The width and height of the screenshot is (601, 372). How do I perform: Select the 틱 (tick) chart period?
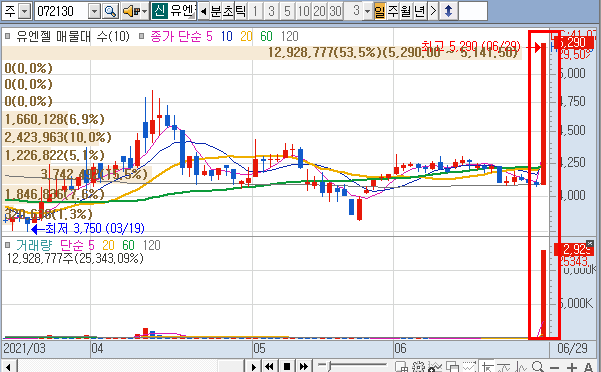pyautogui.click(x=240, y=11)
